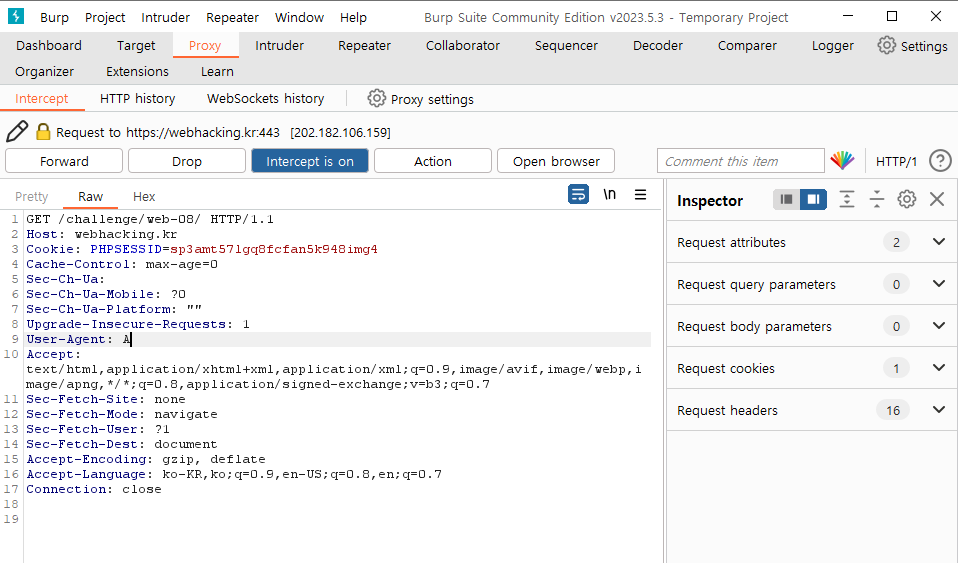Toggle the Intercept is on button
Image resolution: width=958 pixels, height=563 pixels.
(310, 161)
